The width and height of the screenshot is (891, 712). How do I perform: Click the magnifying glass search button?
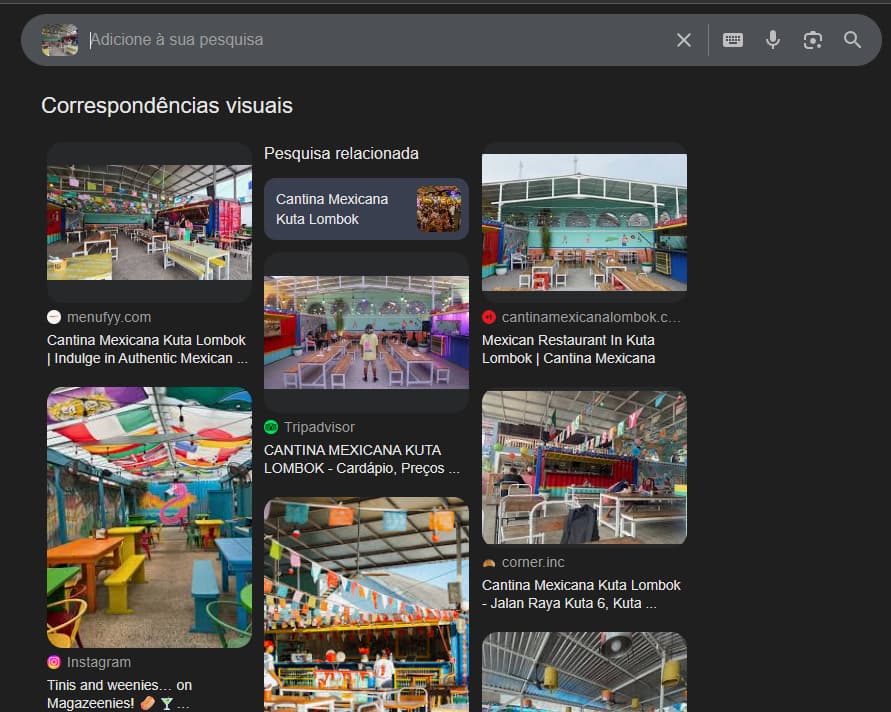(852, 40)
